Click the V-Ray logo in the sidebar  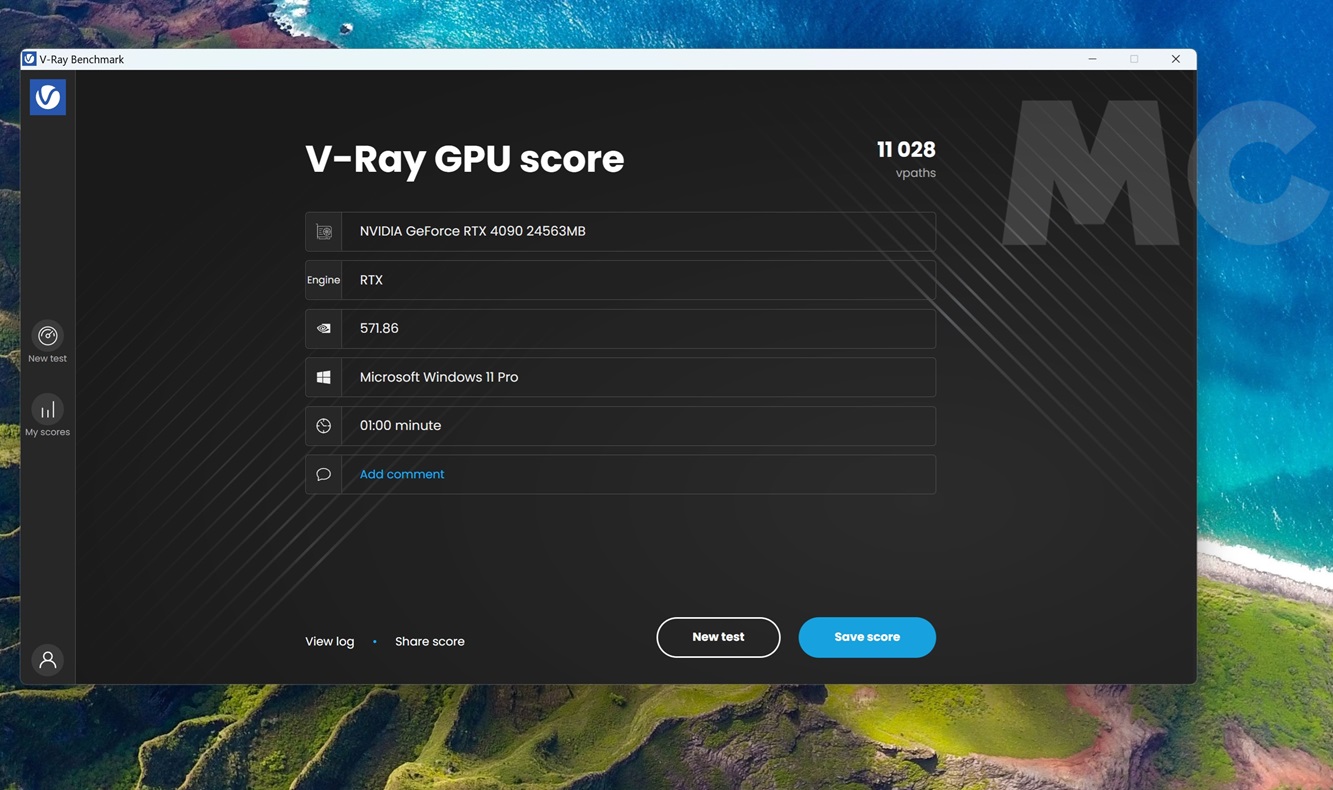[47, 97]
